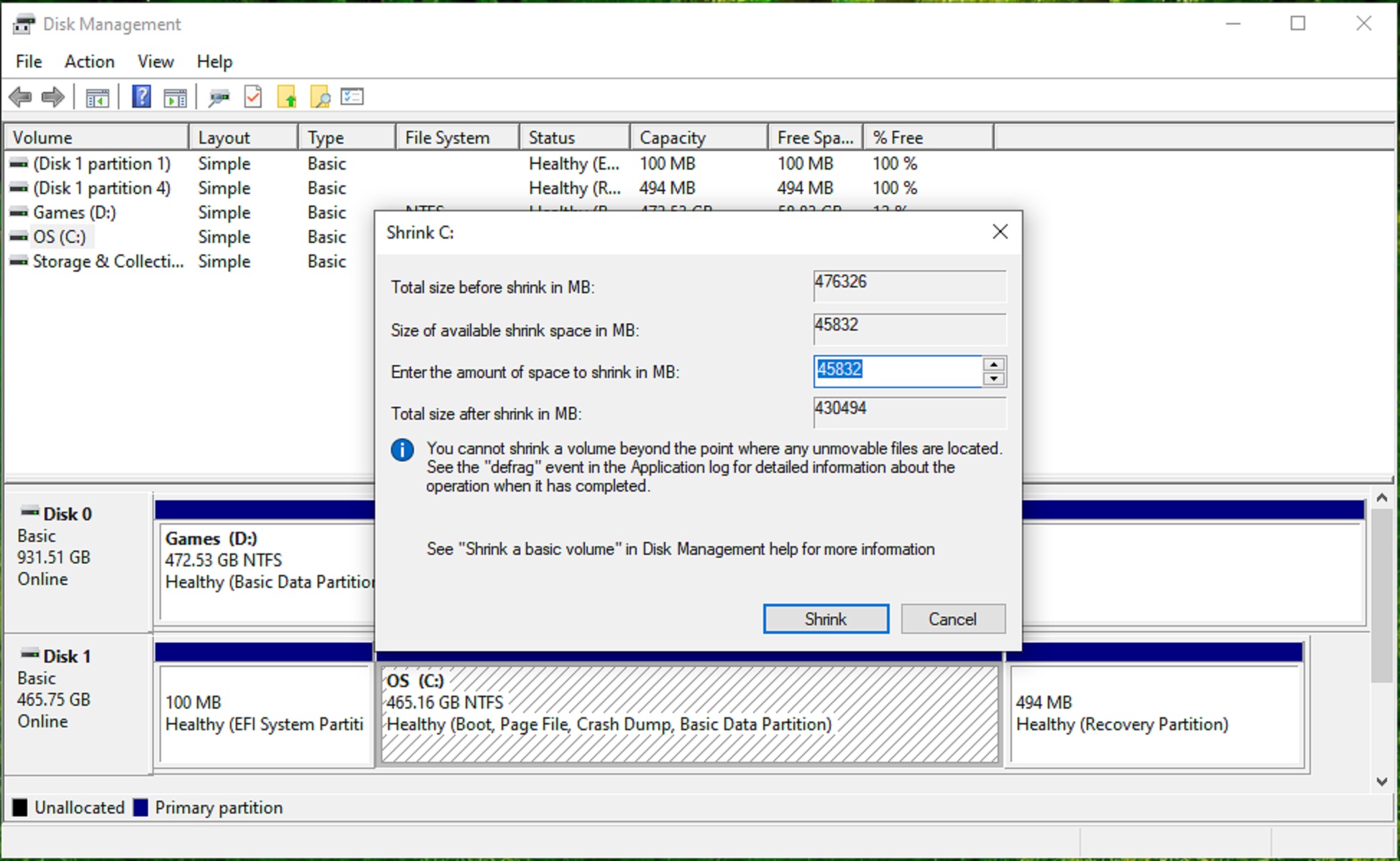Click total size after shrink field 430494
Screen dimensions: 1400x861
[x=910, y=413]
